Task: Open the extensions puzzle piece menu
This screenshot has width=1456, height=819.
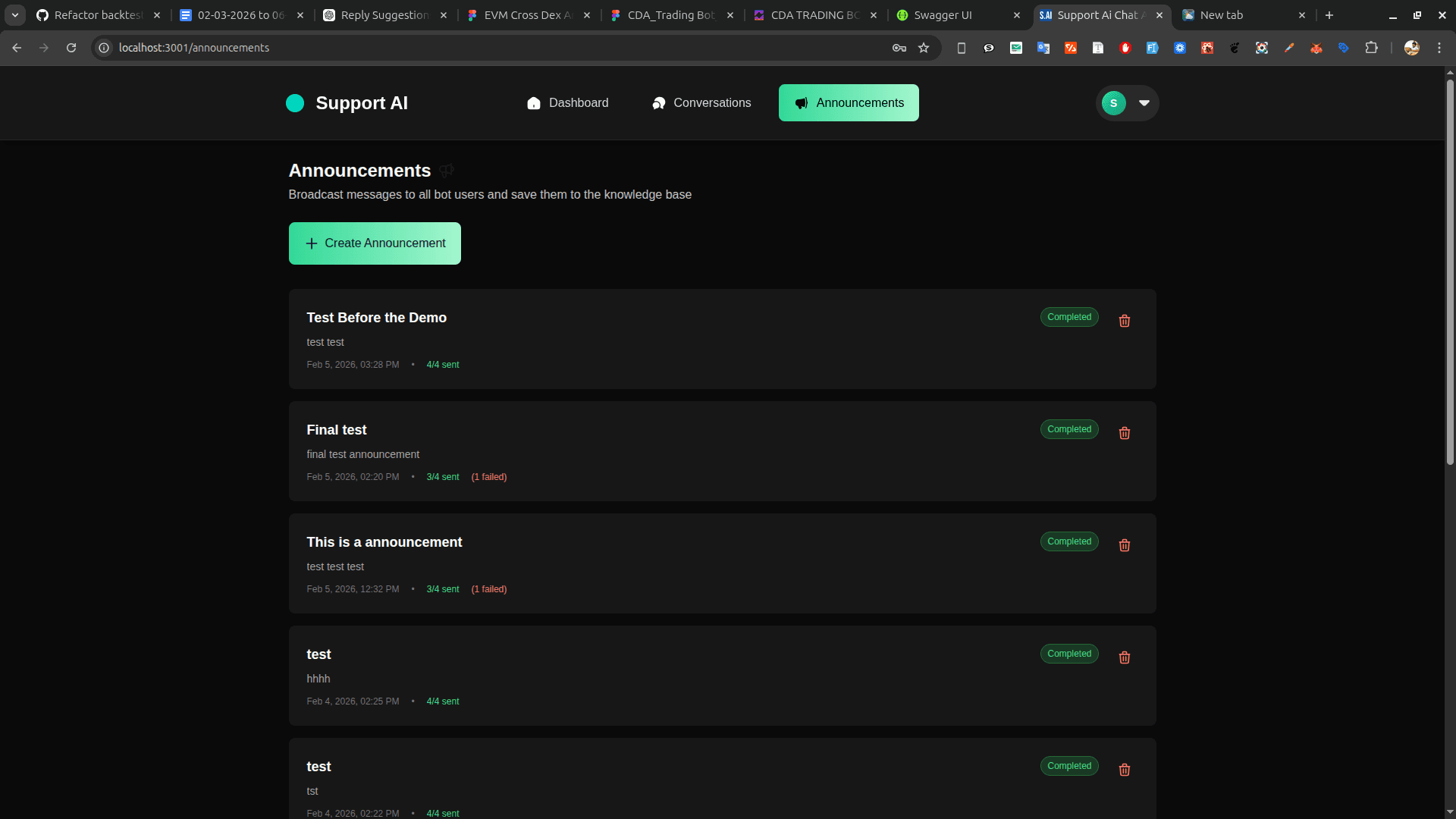Action: 1372,48
